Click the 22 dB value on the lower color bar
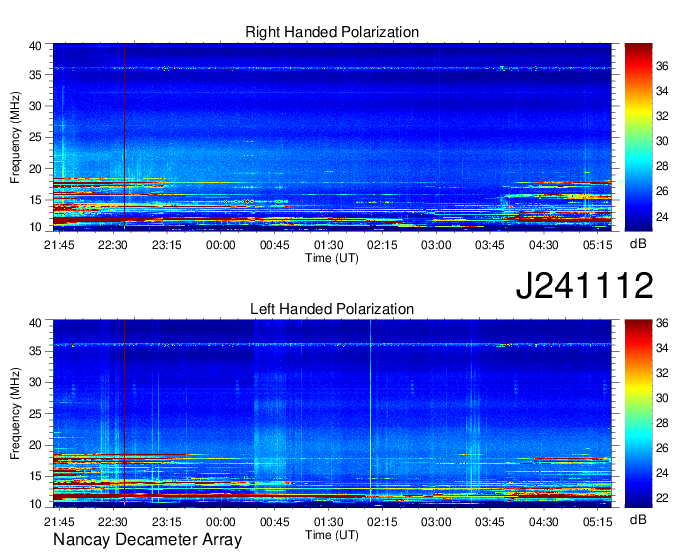Viewport: 680px width, 552px height. click(662, 498)
